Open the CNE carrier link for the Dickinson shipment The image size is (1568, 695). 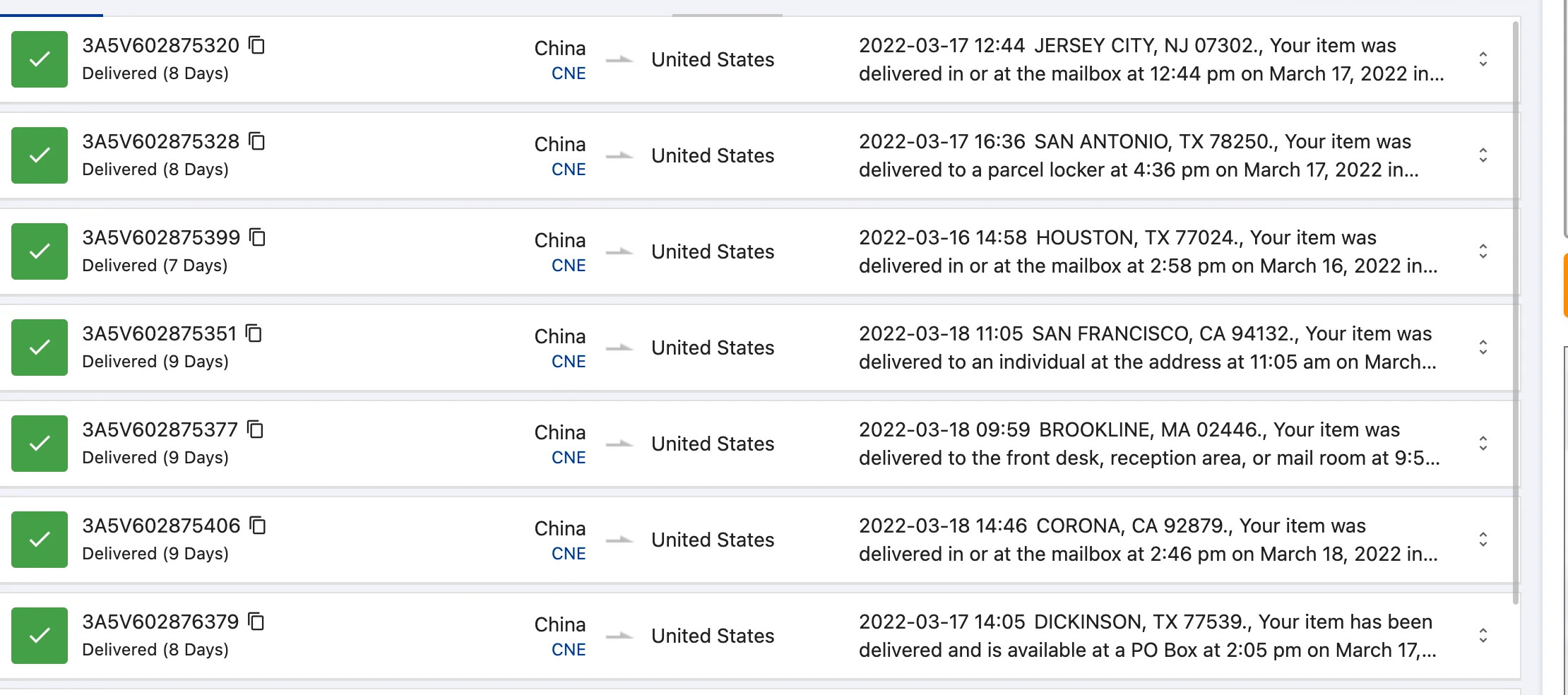[569, 649]
